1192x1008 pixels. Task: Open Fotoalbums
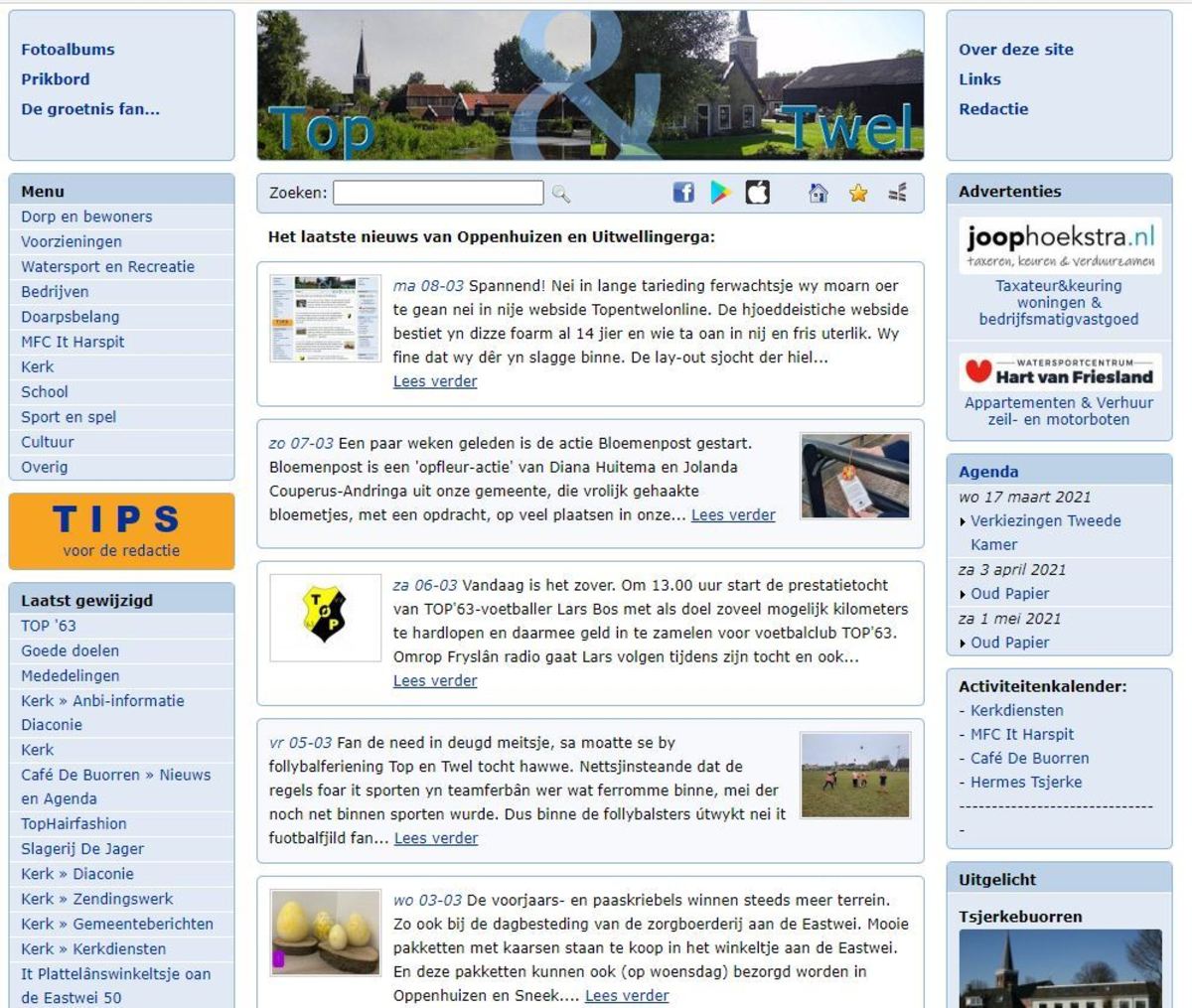point(68,50)
